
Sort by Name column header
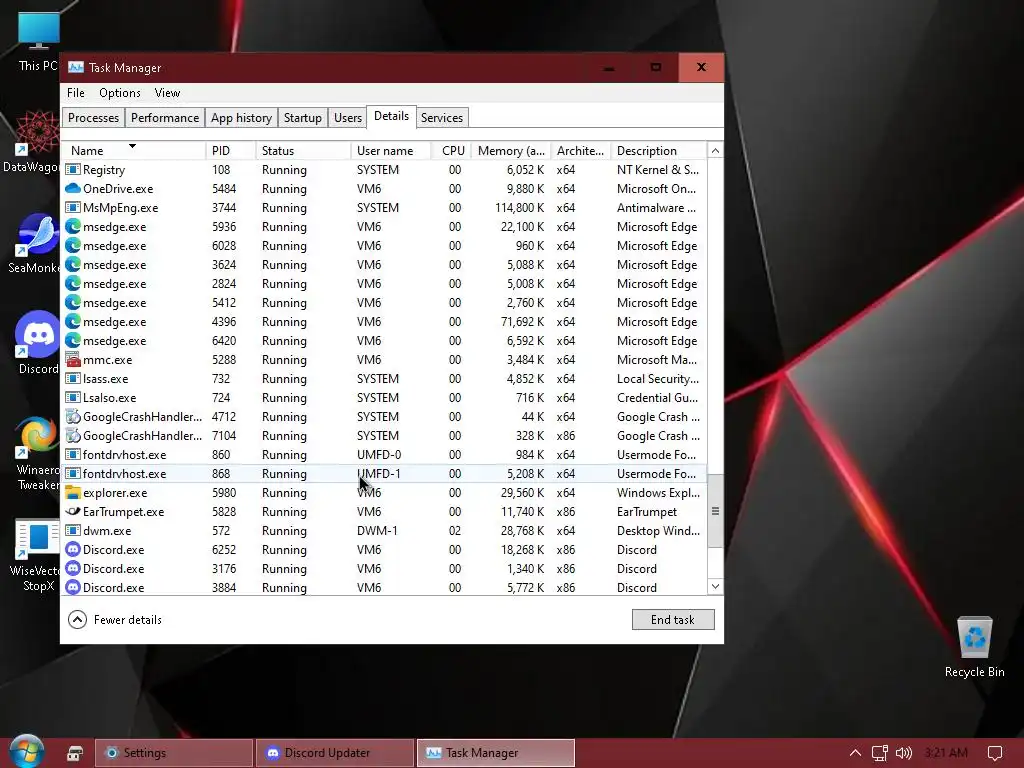pos(133,151)
